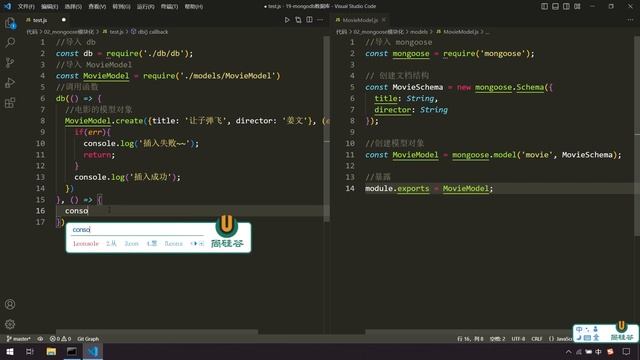640x360 pixels.
Task: Change indentation via 空格: 2 status item
Action: (x=498, y=339)
